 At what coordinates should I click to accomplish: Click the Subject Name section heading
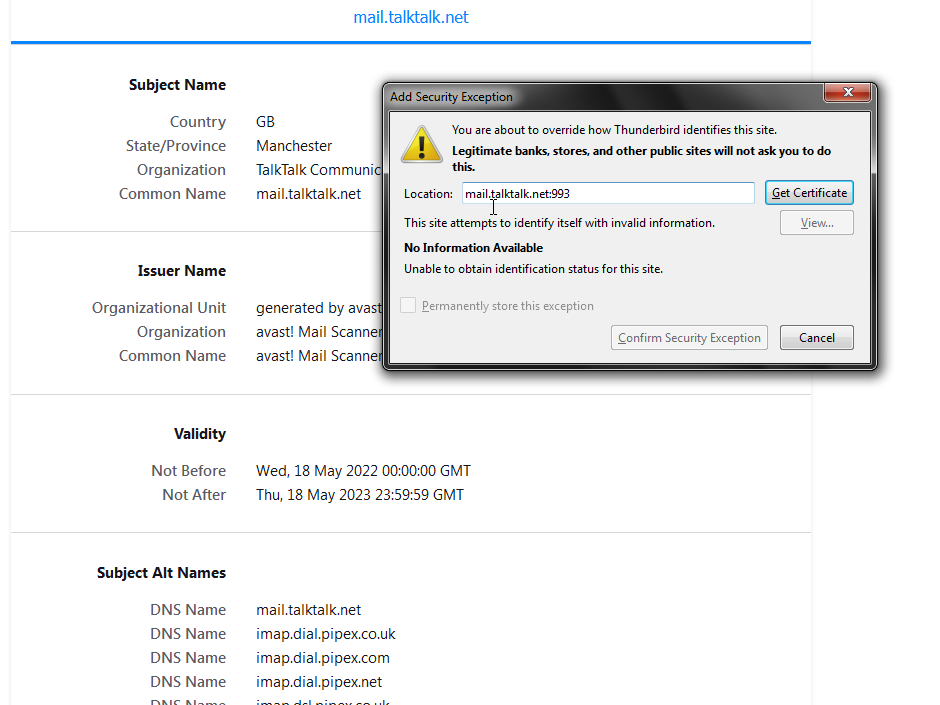177,85
